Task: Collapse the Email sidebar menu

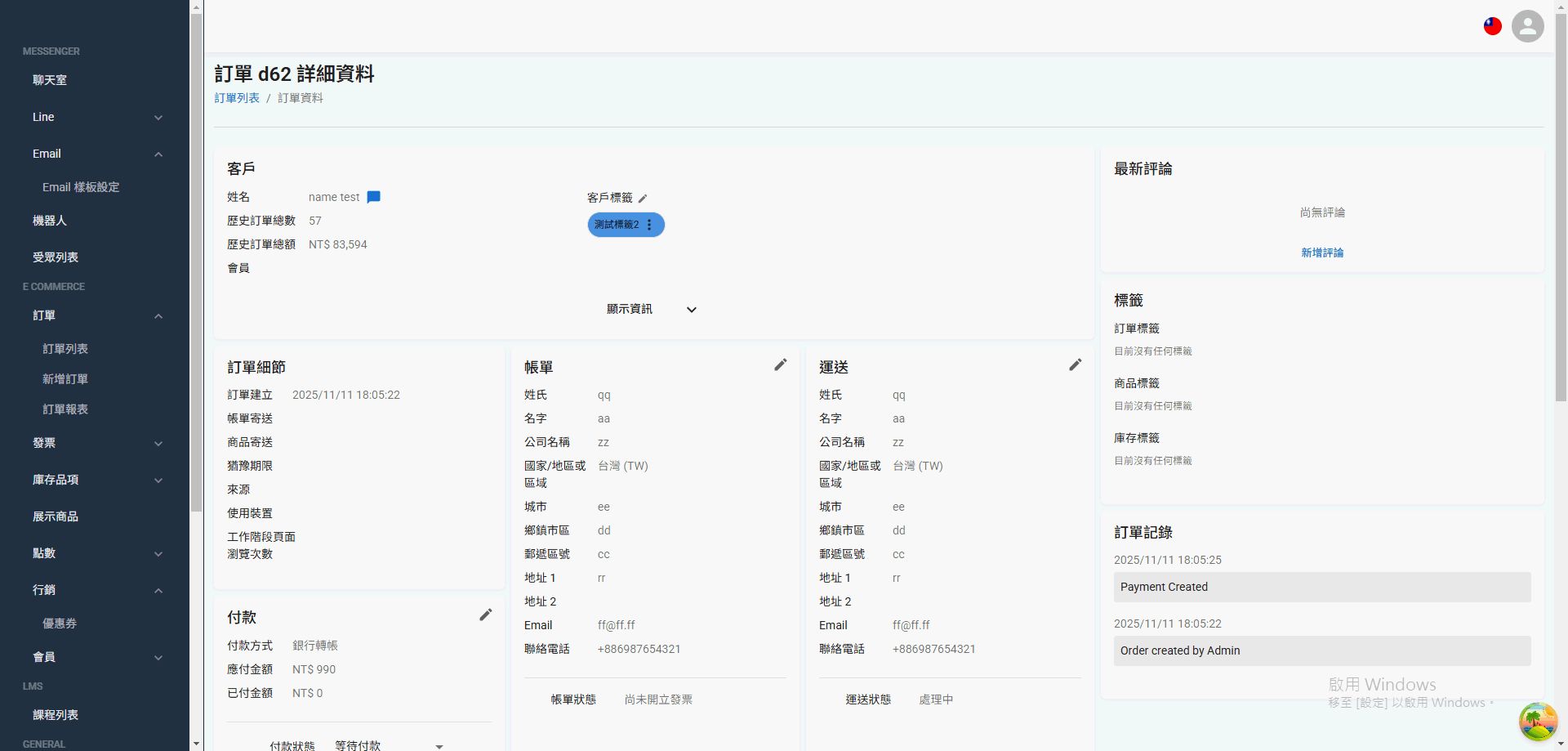Action: (x=158, y=154)
